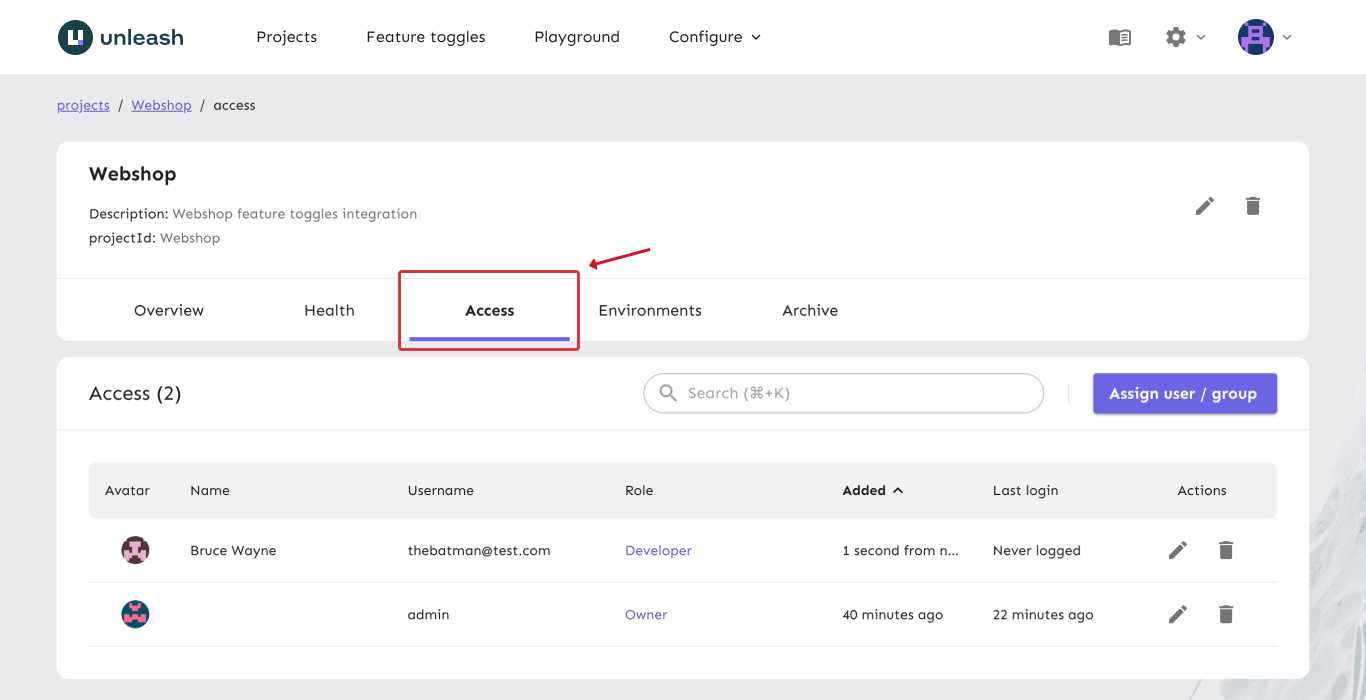Open the Feature toggles page

(425, 37)
